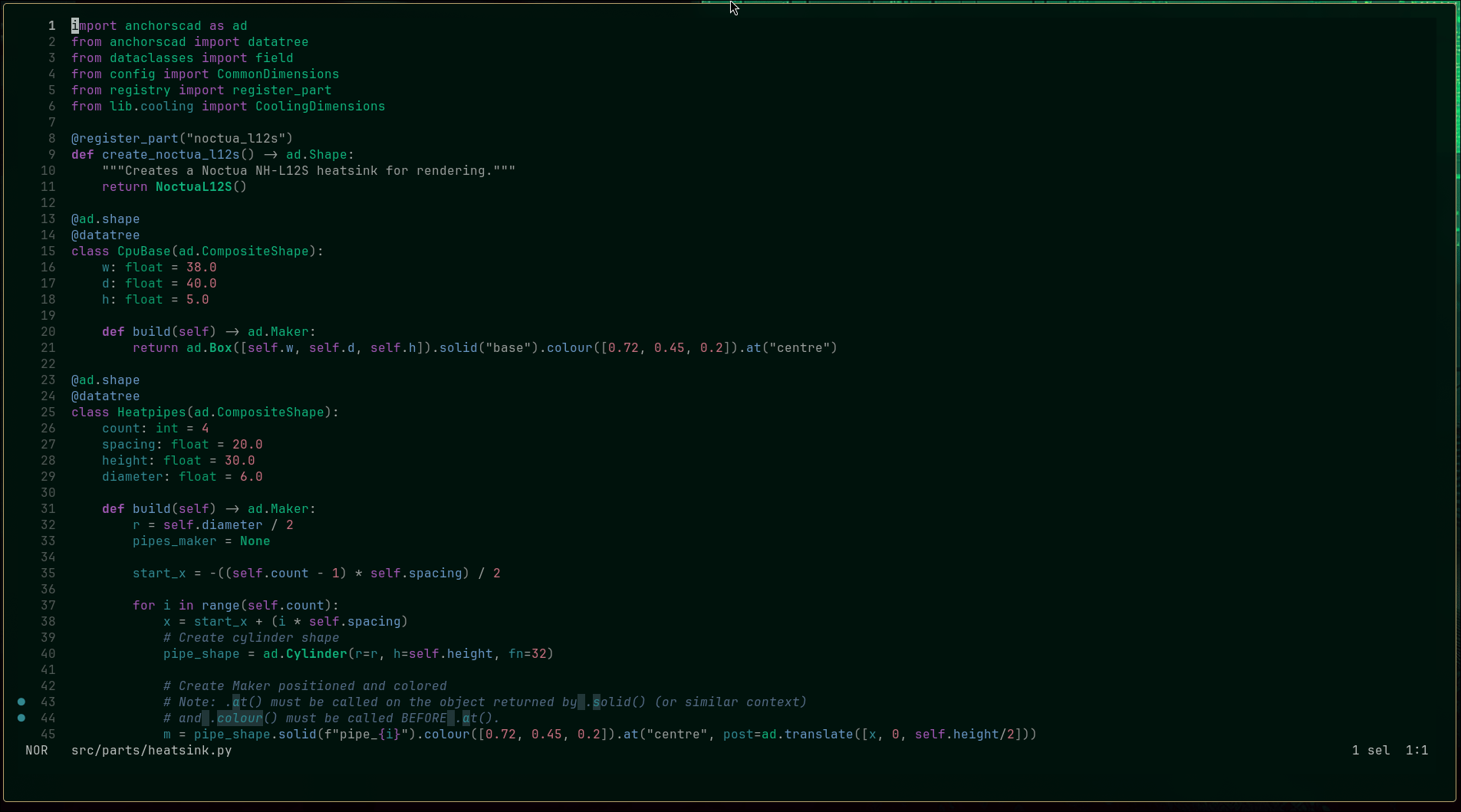
Task: Click line number 45 in the gutter
Action: point(48,734)
